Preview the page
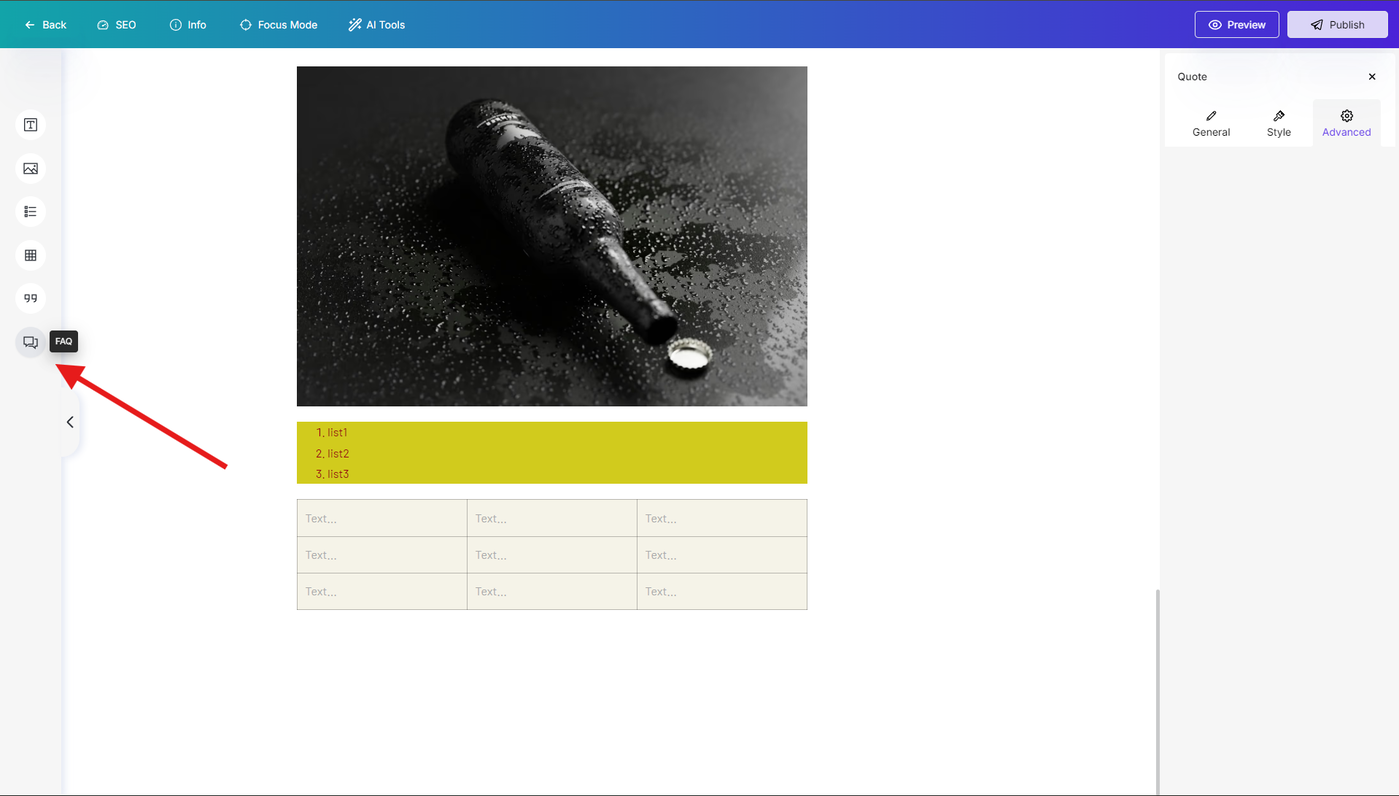 (1237, 25)
